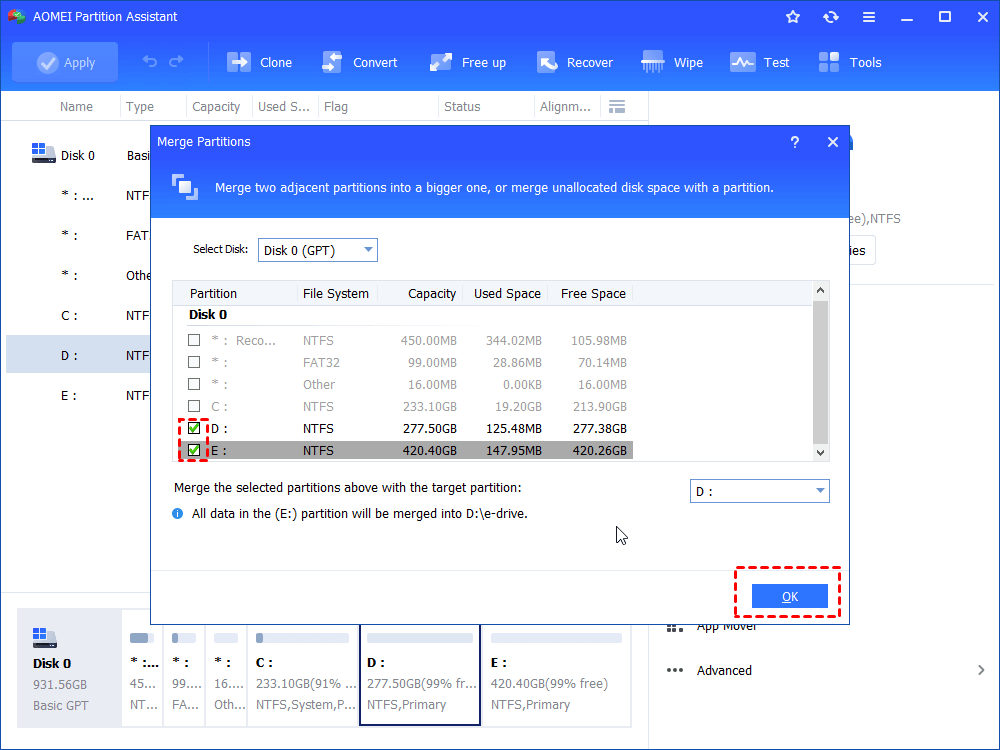
Task: Open the Free up tool
Action: coord(467,62)
